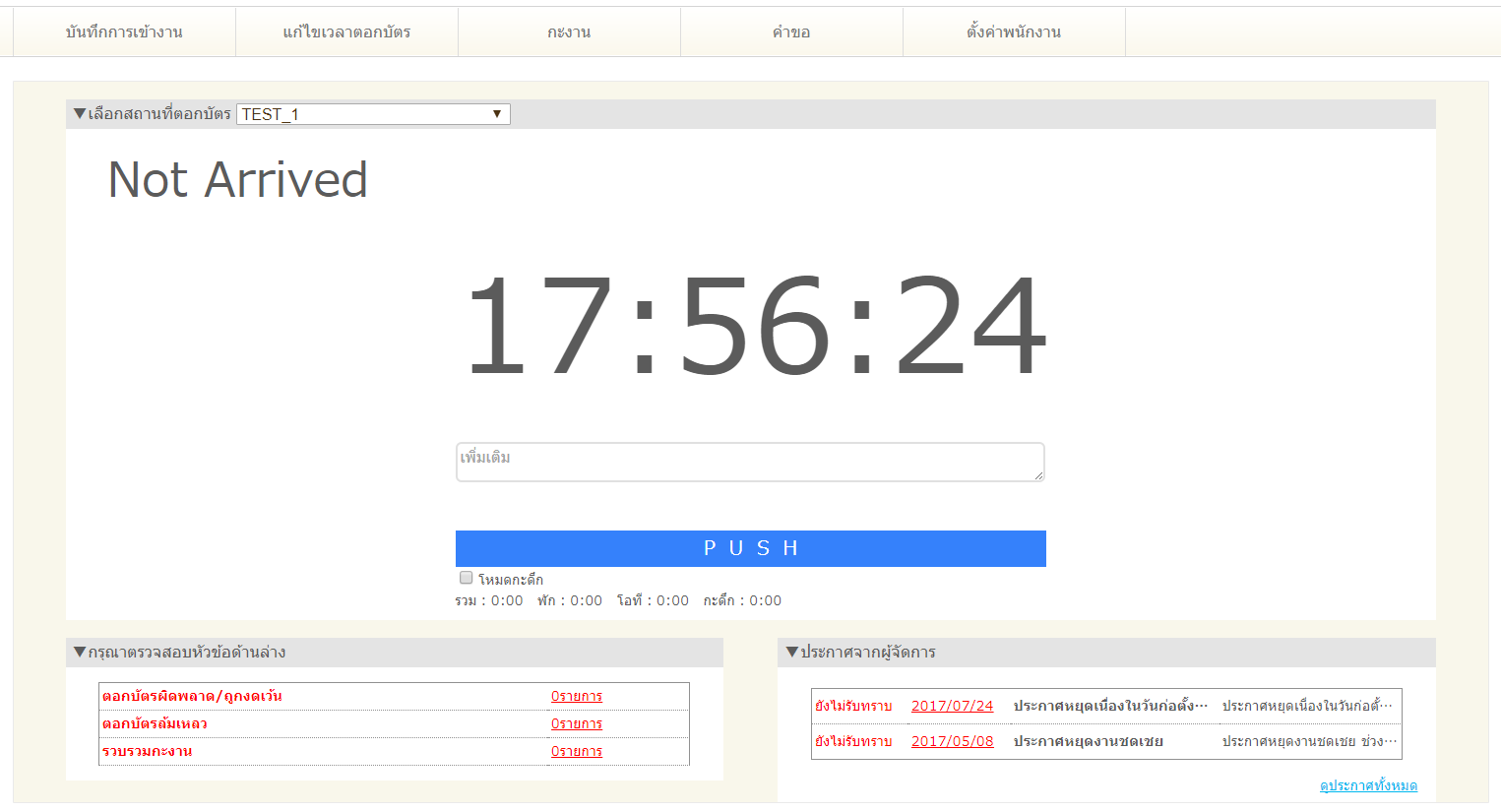Image resolution: width=1501 pixels, height=812 pixels.
Task: Collapse the ประกาศจากผู้จัดการ section
Action: click(x=792, y=652)
